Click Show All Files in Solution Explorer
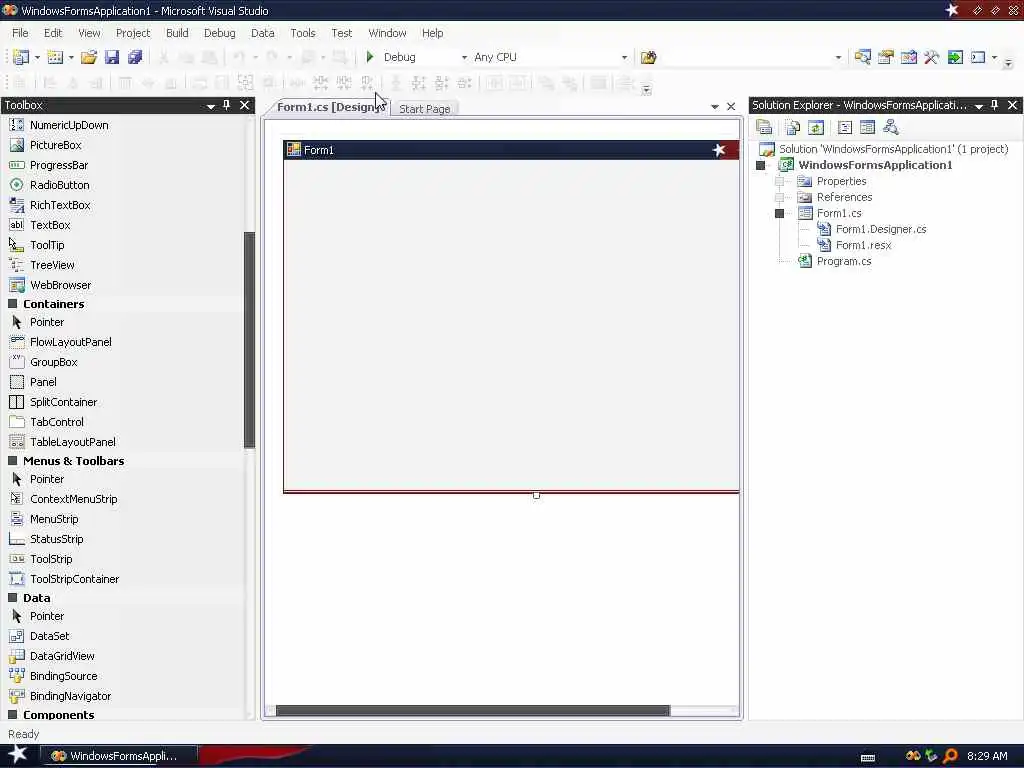Viewport: 1024px width, 768px height. 793,127
